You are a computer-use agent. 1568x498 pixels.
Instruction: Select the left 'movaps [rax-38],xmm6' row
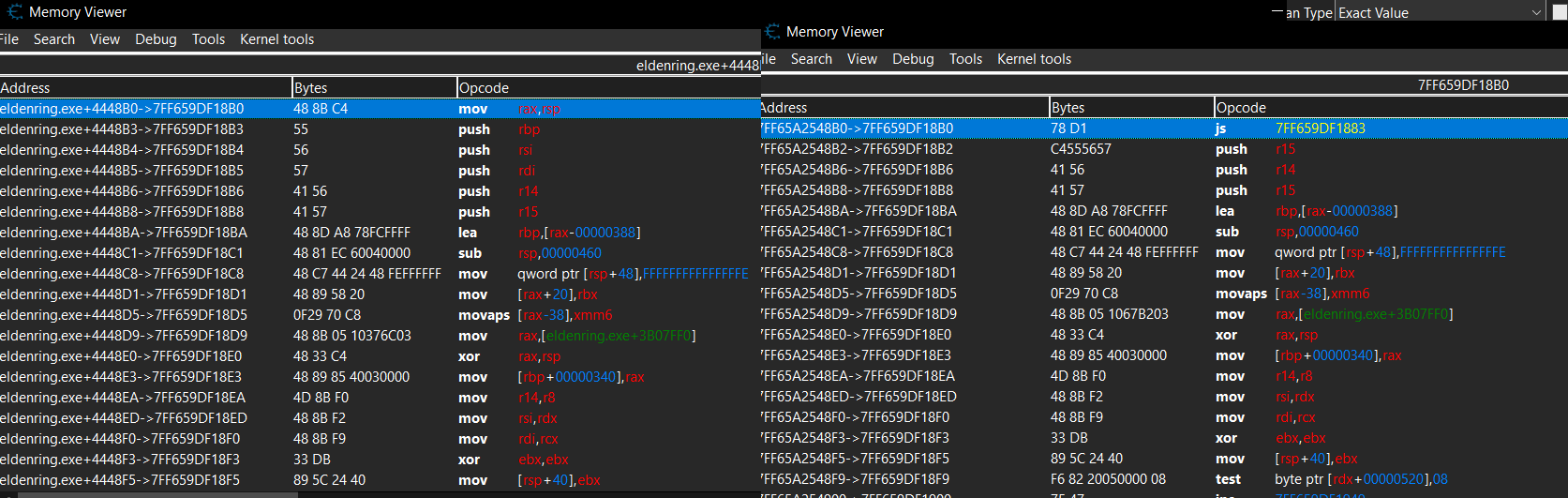(x=375, y=315)
